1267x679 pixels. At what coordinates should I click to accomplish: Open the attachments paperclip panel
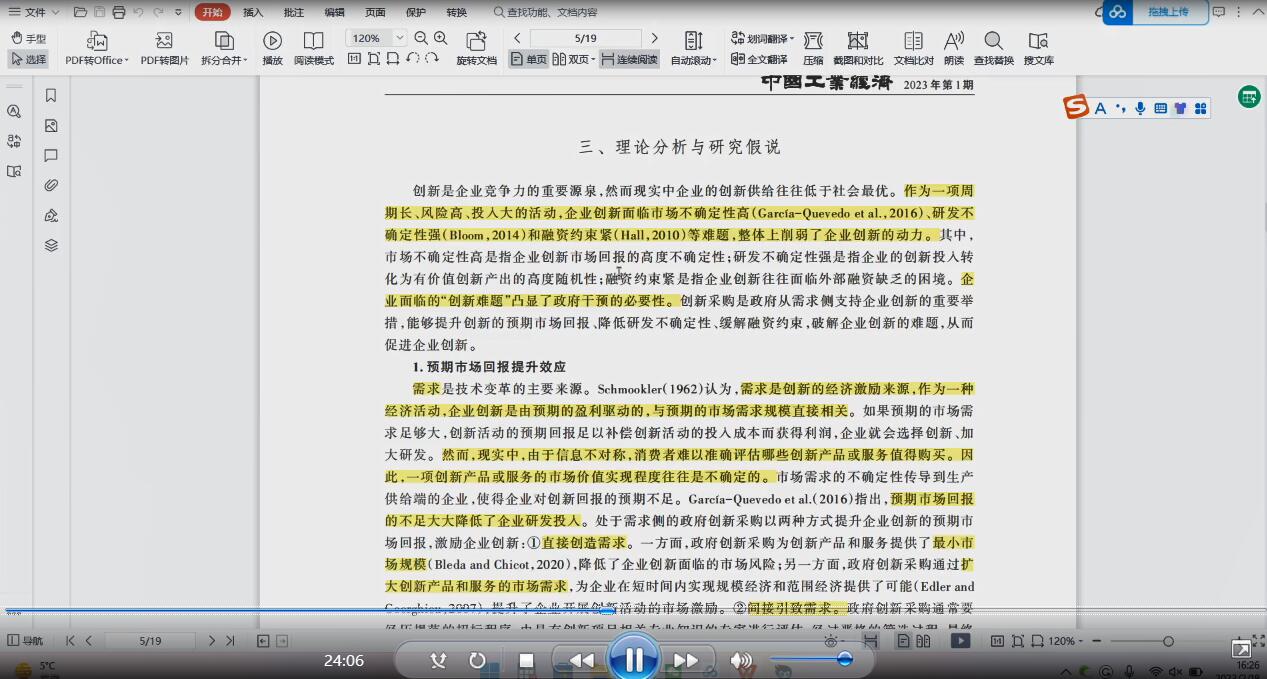click(x=51, y=185)
